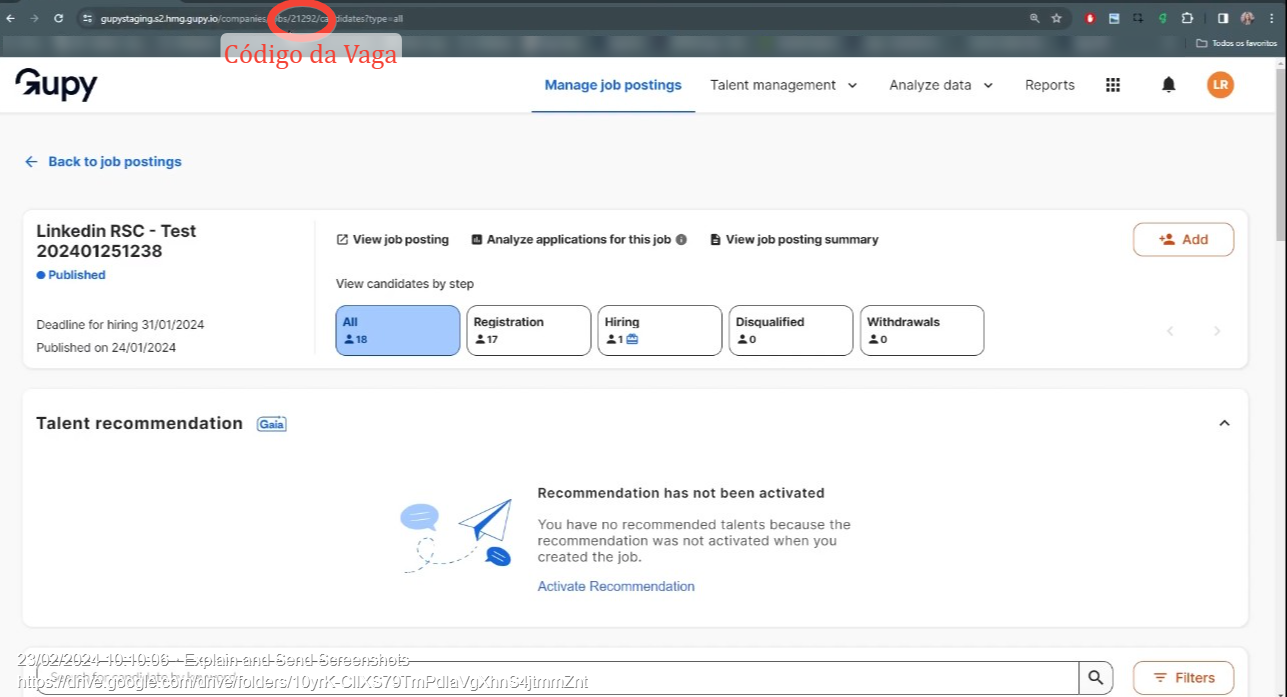Open the Extensions puzzle icon
Screen dimensions: 1287x697
1187,18
